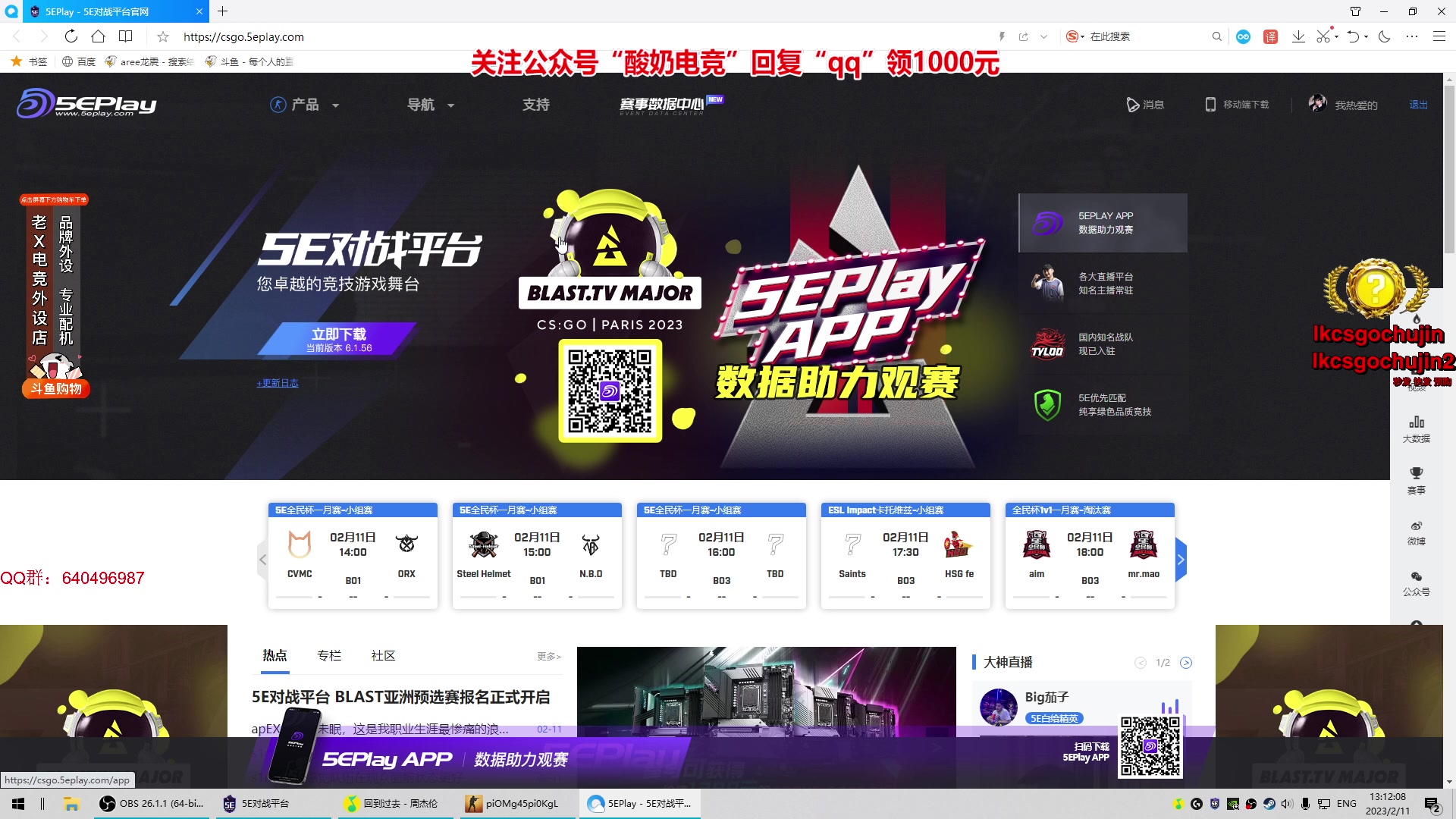1456x819 pixels.
Task: Open the notification center icon in taskbar
Action: [x=1432, y=805]
